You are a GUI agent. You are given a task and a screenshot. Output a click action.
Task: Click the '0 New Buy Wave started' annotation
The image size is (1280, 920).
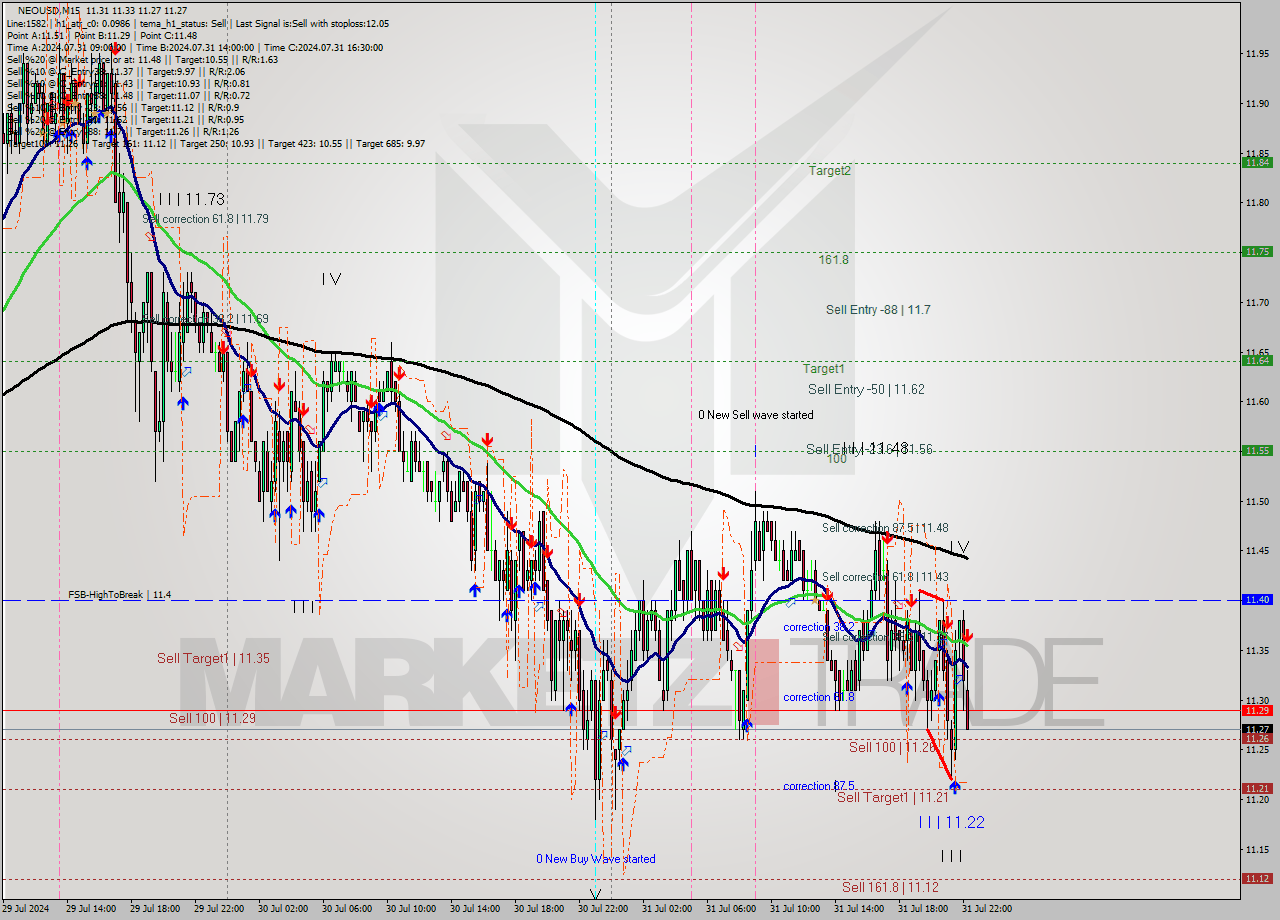click(x=596, y=859)
